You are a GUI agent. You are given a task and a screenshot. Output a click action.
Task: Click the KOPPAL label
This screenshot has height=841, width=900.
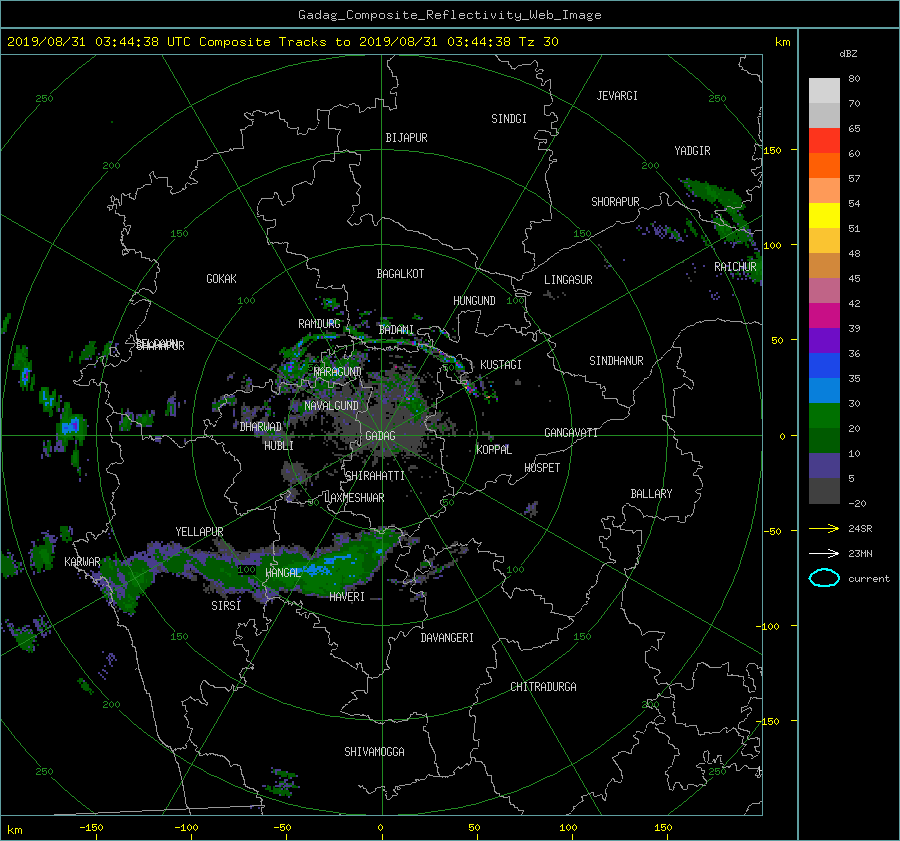click(494, 450)
